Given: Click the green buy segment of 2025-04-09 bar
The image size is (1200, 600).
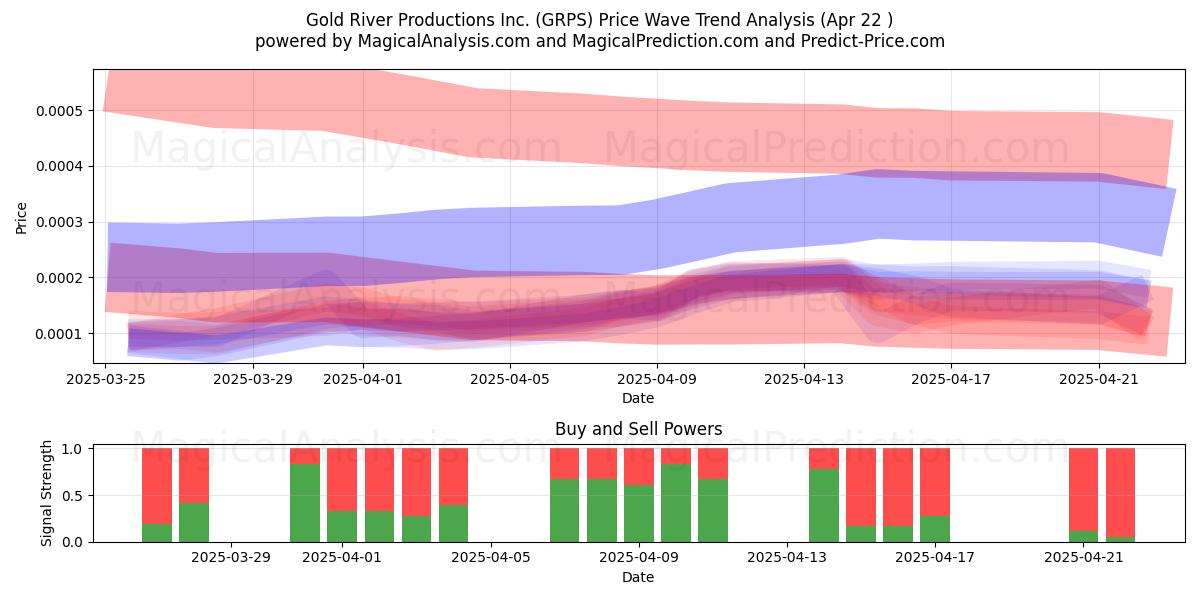Looking at the screenshot, I should coord(639,514).
